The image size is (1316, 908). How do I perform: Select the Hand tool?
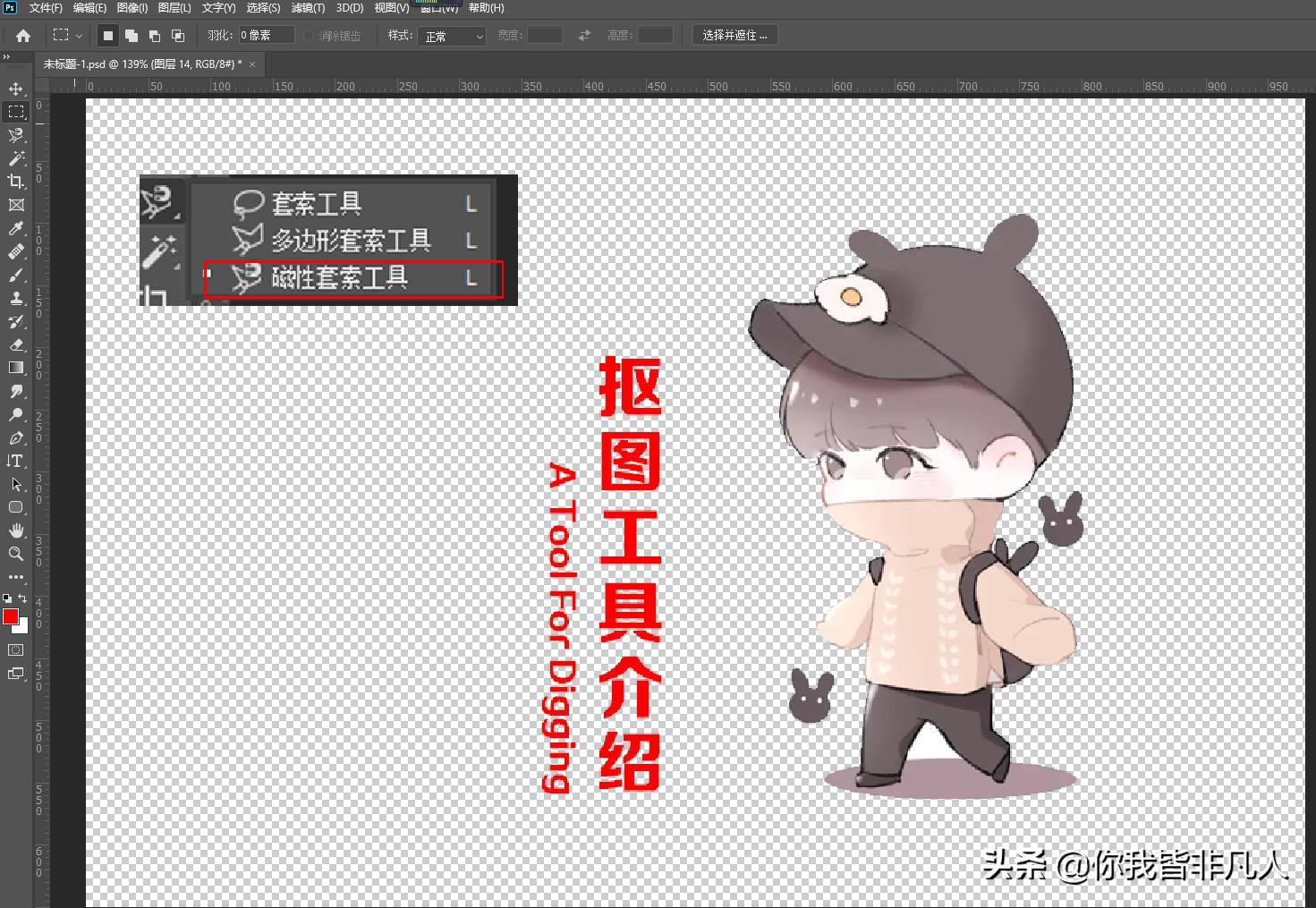15,530
